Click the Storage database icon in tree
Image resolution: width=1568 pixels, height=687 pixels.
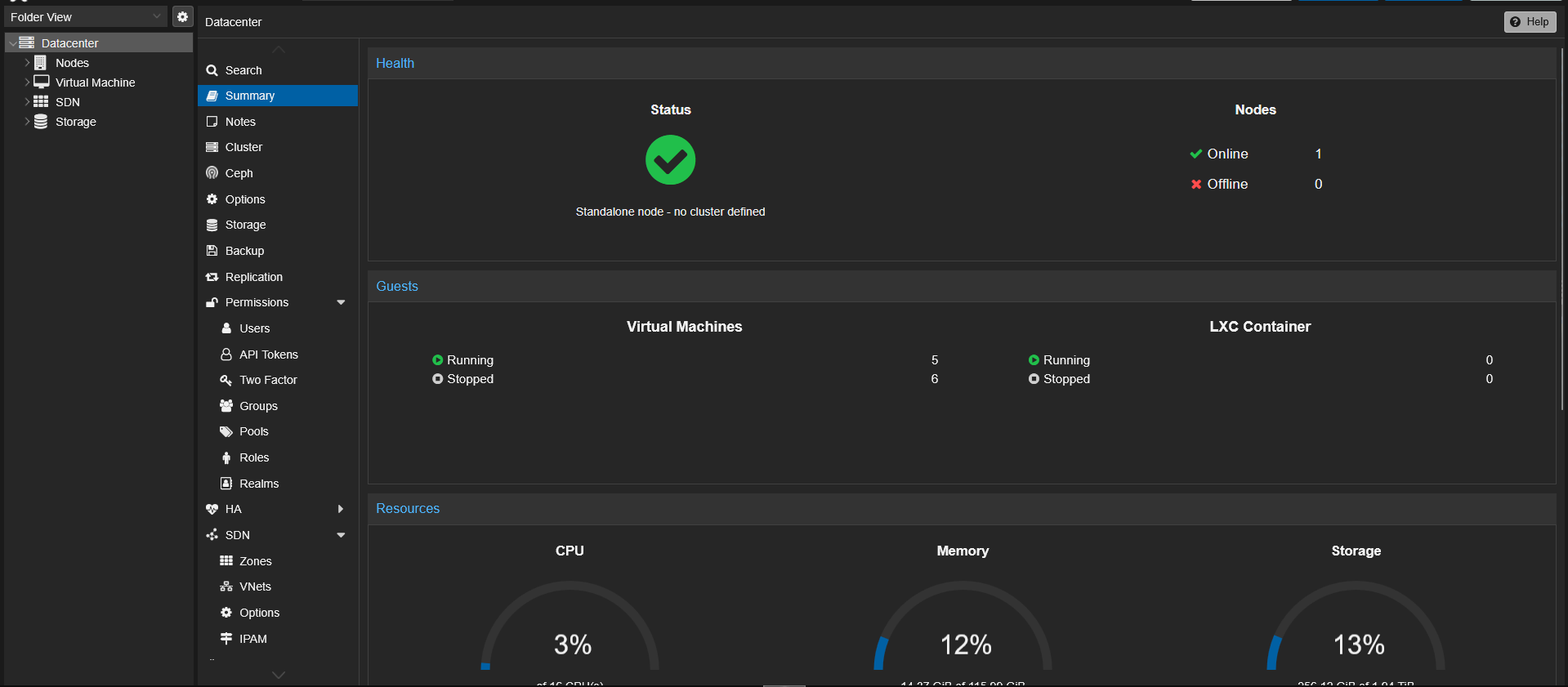coord(41,122)
